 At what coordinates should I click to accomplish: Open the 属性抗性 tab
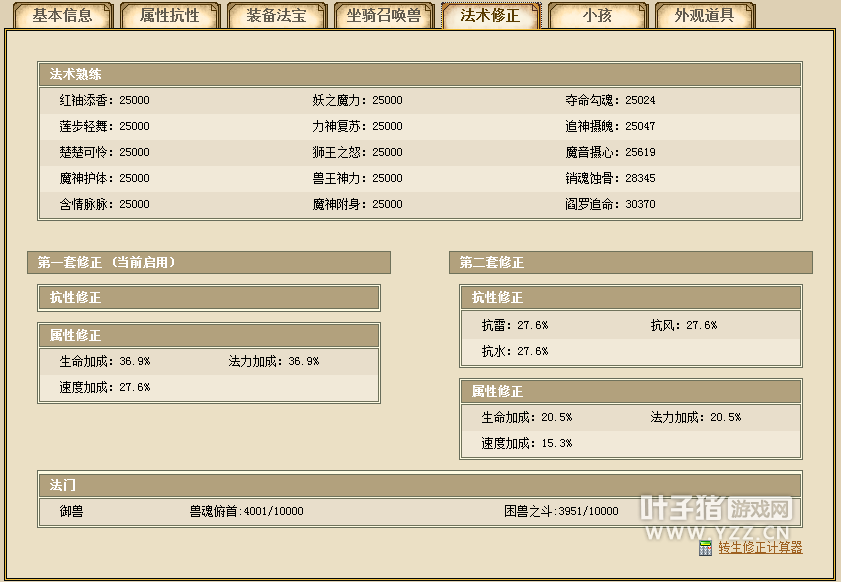click(169, 15)
